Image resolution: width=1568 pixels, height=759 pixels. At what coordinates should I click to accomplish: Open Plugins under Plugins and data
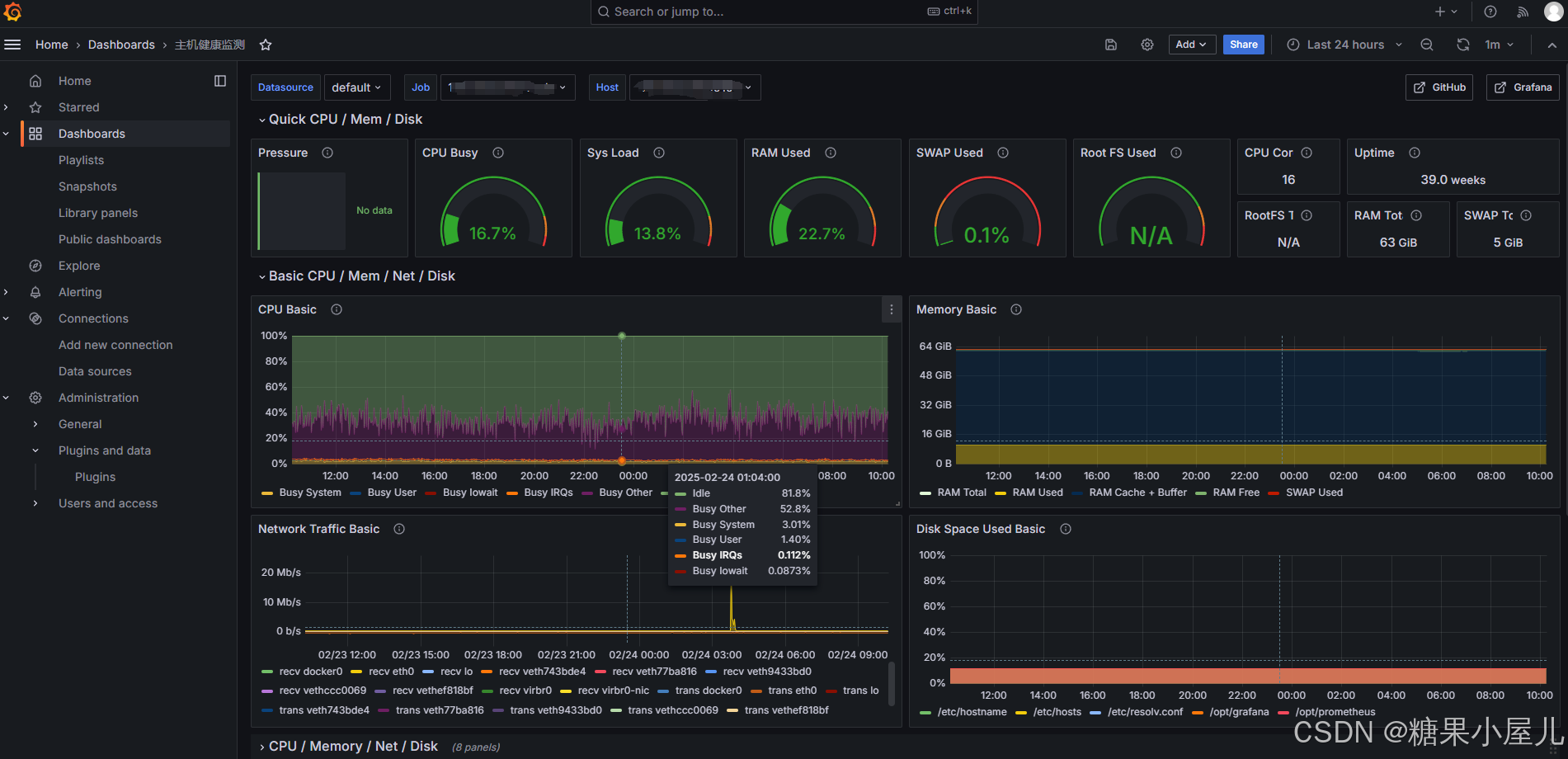95,477
